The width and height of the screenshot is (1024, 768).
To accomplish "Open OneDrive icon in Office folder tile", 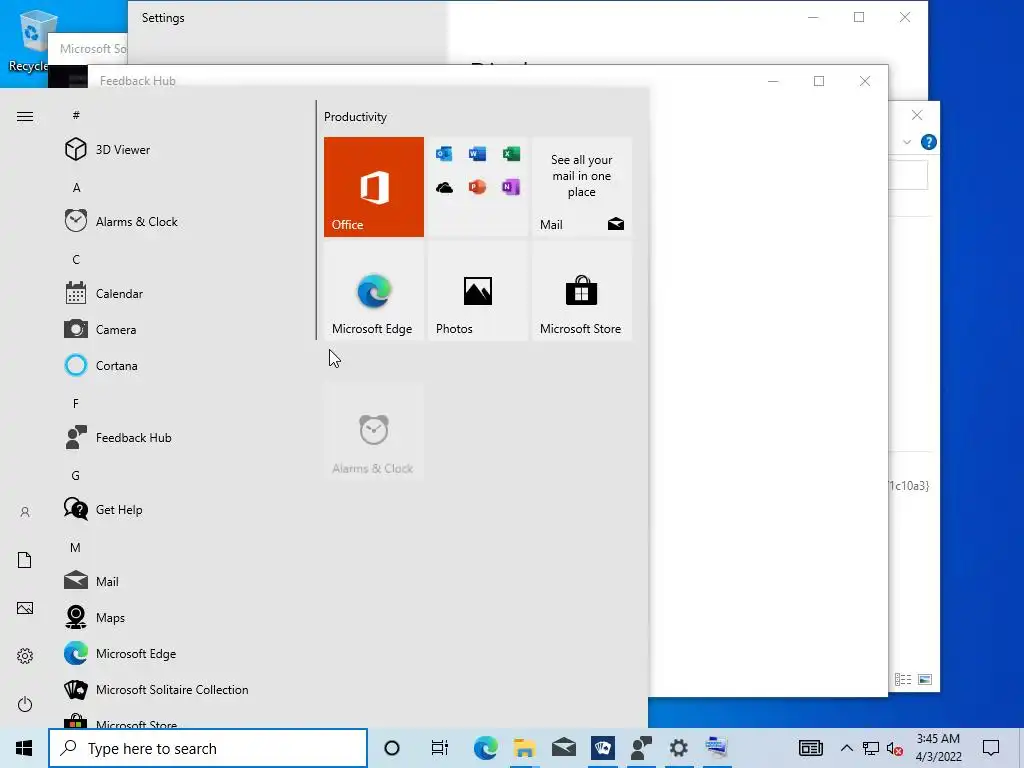I will click(444, 187).
